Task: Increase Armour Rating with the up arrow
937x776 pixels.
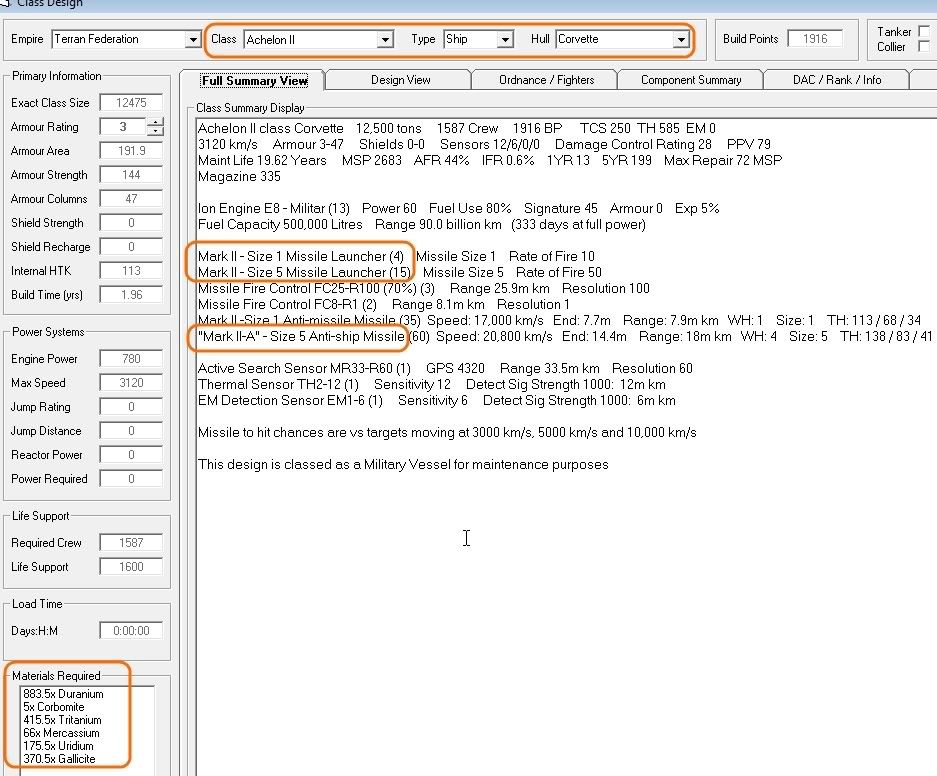Action: 155,122
